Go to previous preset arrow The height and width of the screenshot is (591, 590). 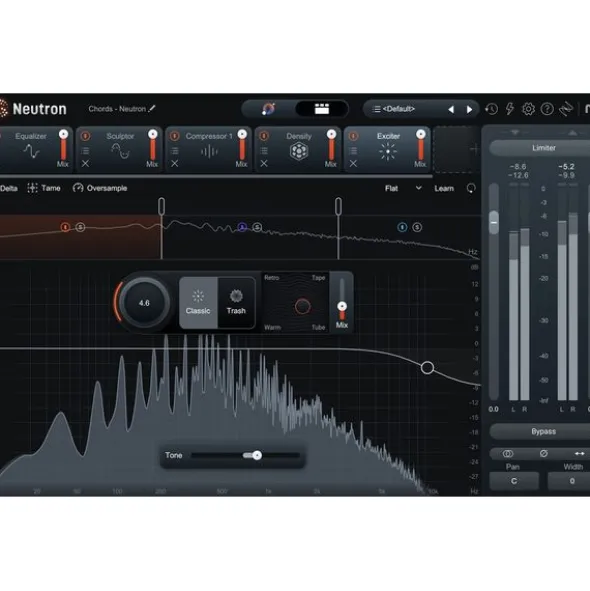point(451,110)
